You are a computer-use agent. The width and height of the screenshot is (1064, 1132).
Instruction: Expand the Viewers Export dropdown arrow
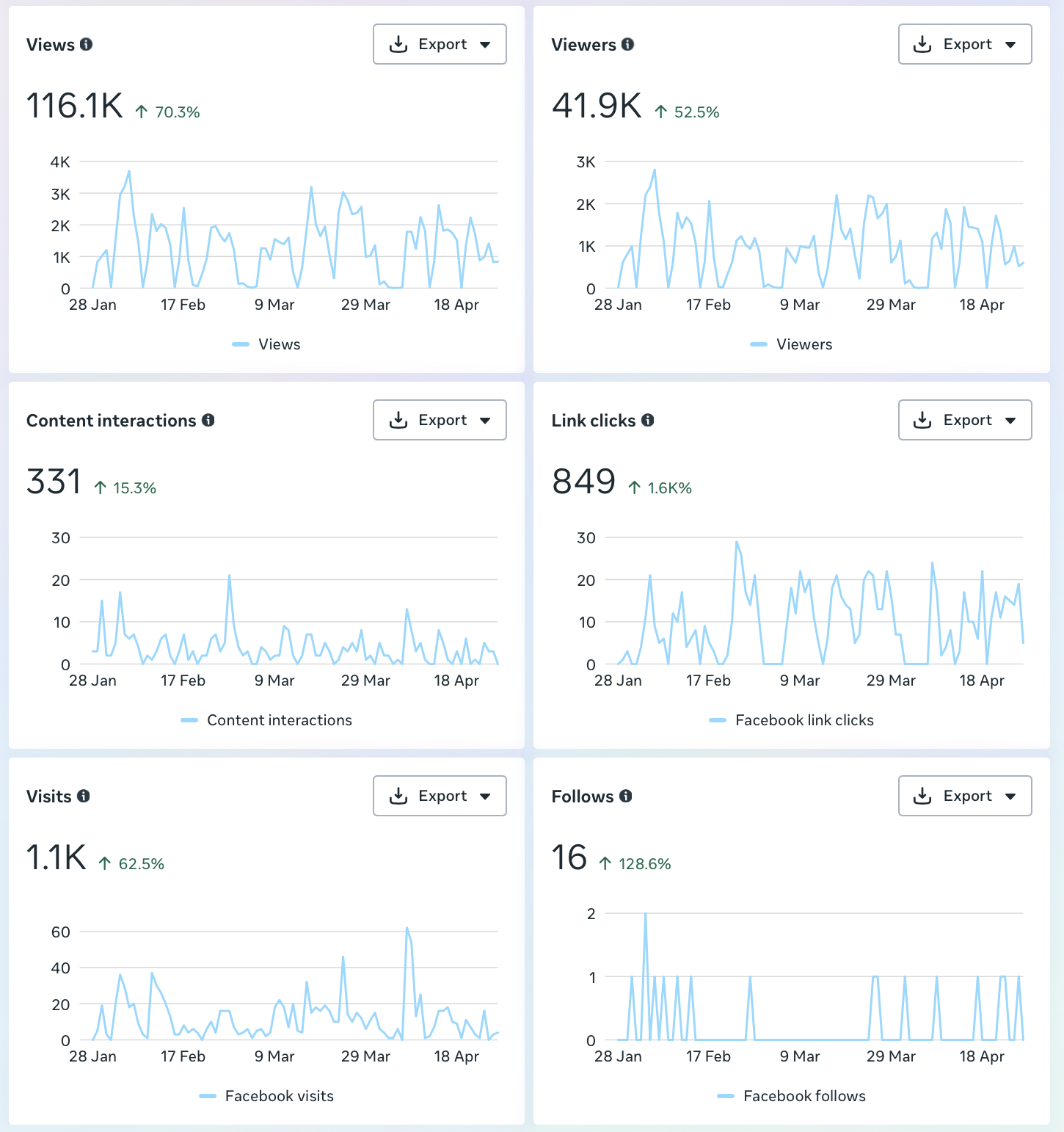tap(1010, 45)
